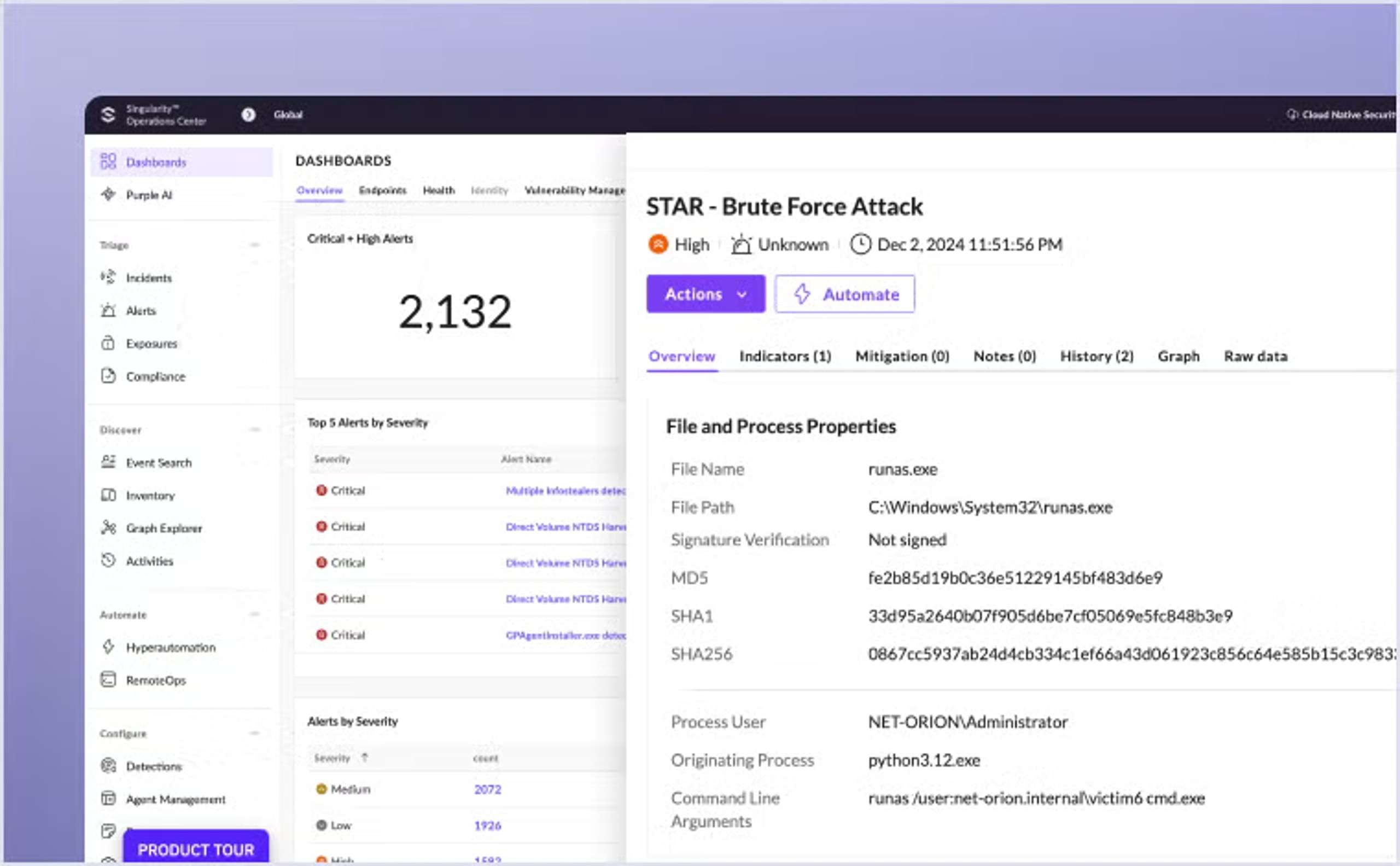
Task: Collapse the Automate sidebar section
Action: click(255, 614)
